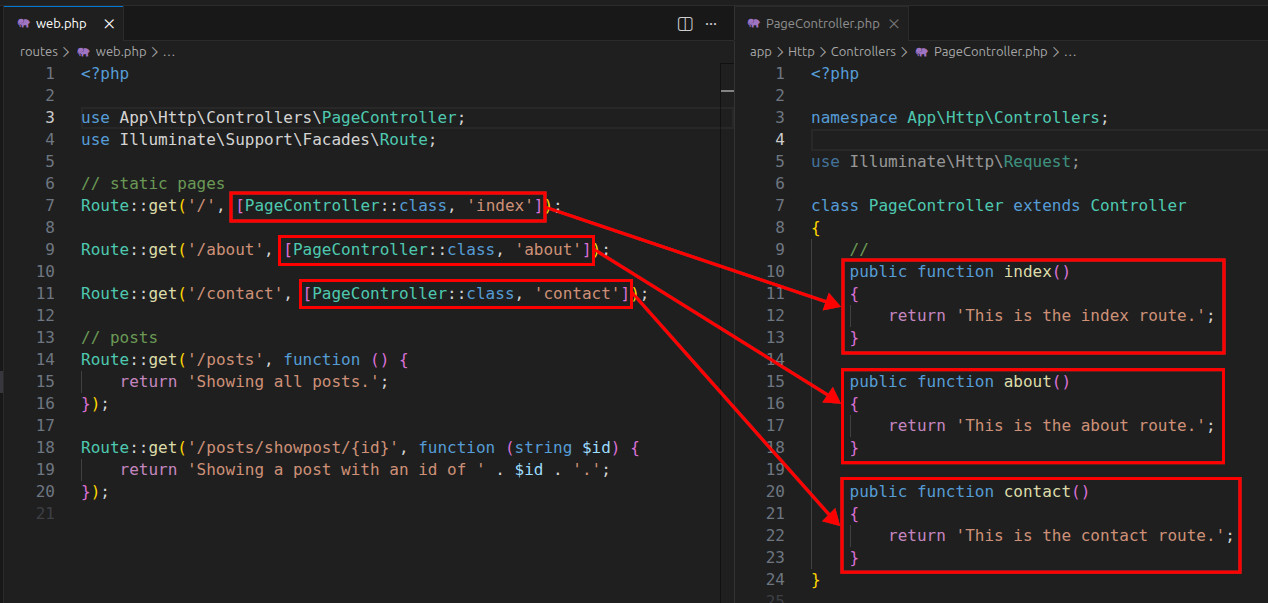
Task: Open the app breadcrumb segment
Action: click(x=761, y=52)
